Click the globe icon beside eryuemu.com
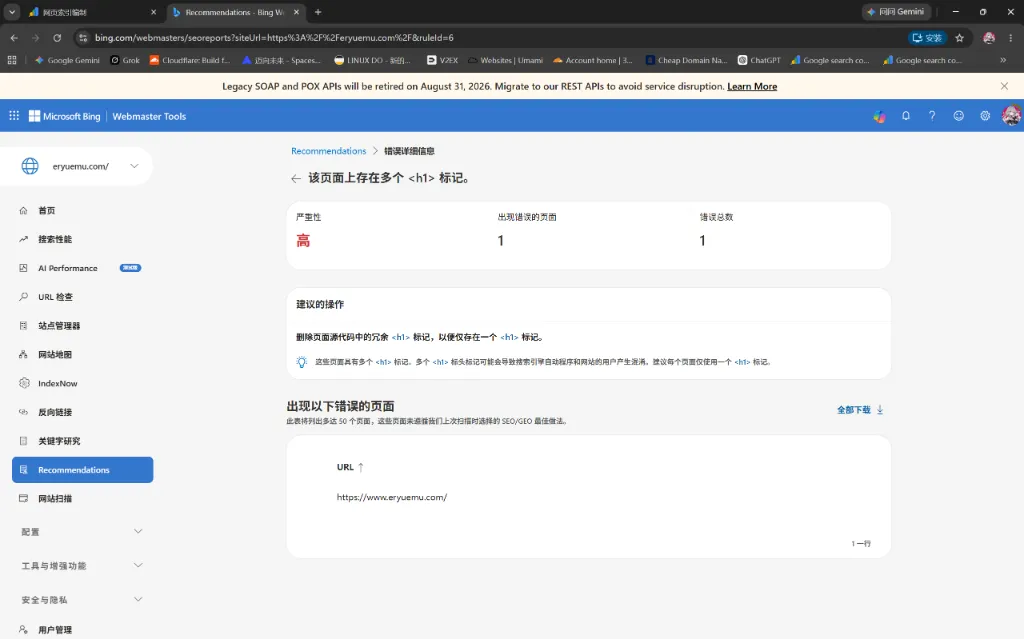Image resolution: width=1024 pixels, height=639 pixels. click(x=30, y=166)
